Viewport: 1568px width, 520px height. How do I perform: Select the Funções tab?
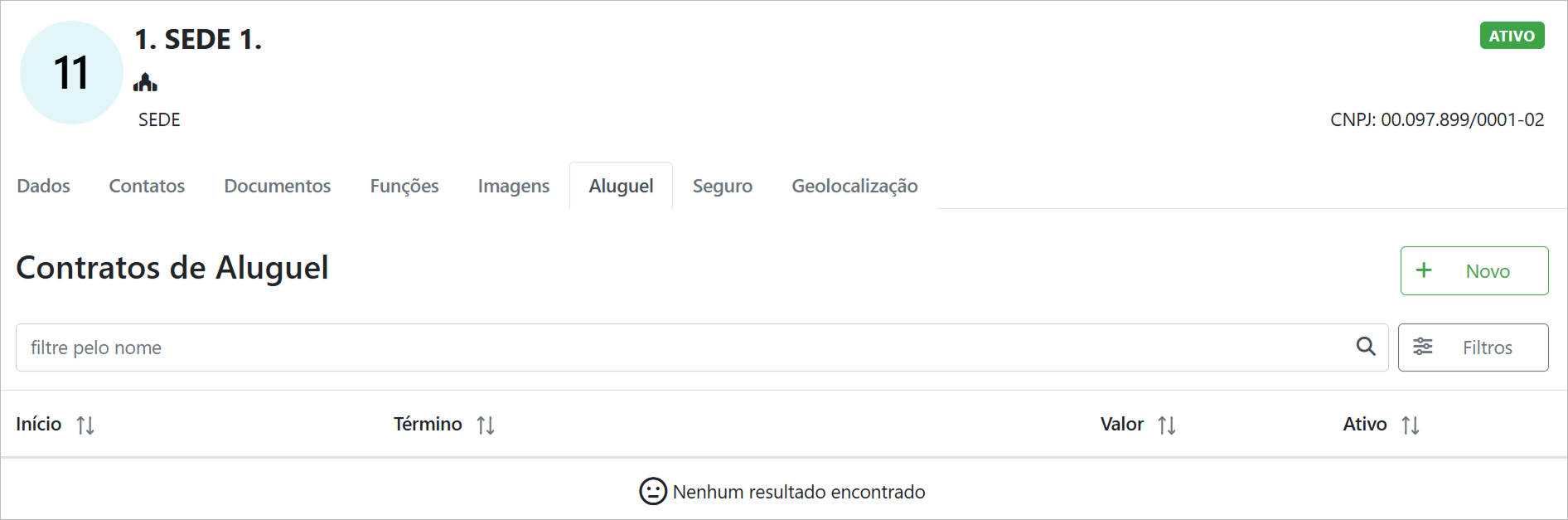point(404,186)
